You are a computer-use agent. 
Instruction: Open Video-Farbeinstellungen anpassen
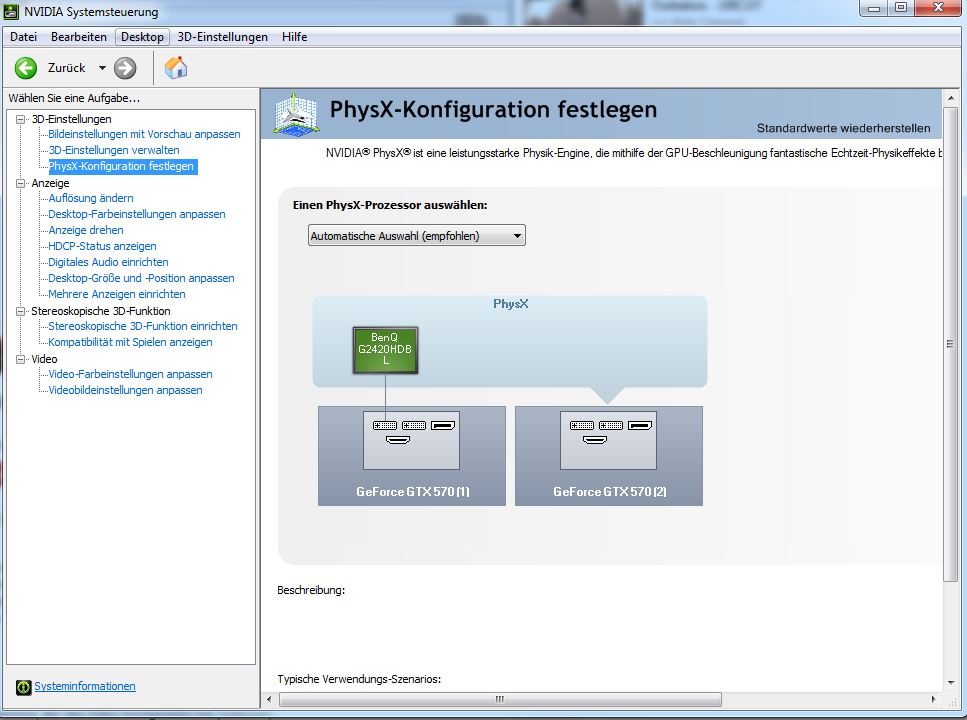(130, 374)
